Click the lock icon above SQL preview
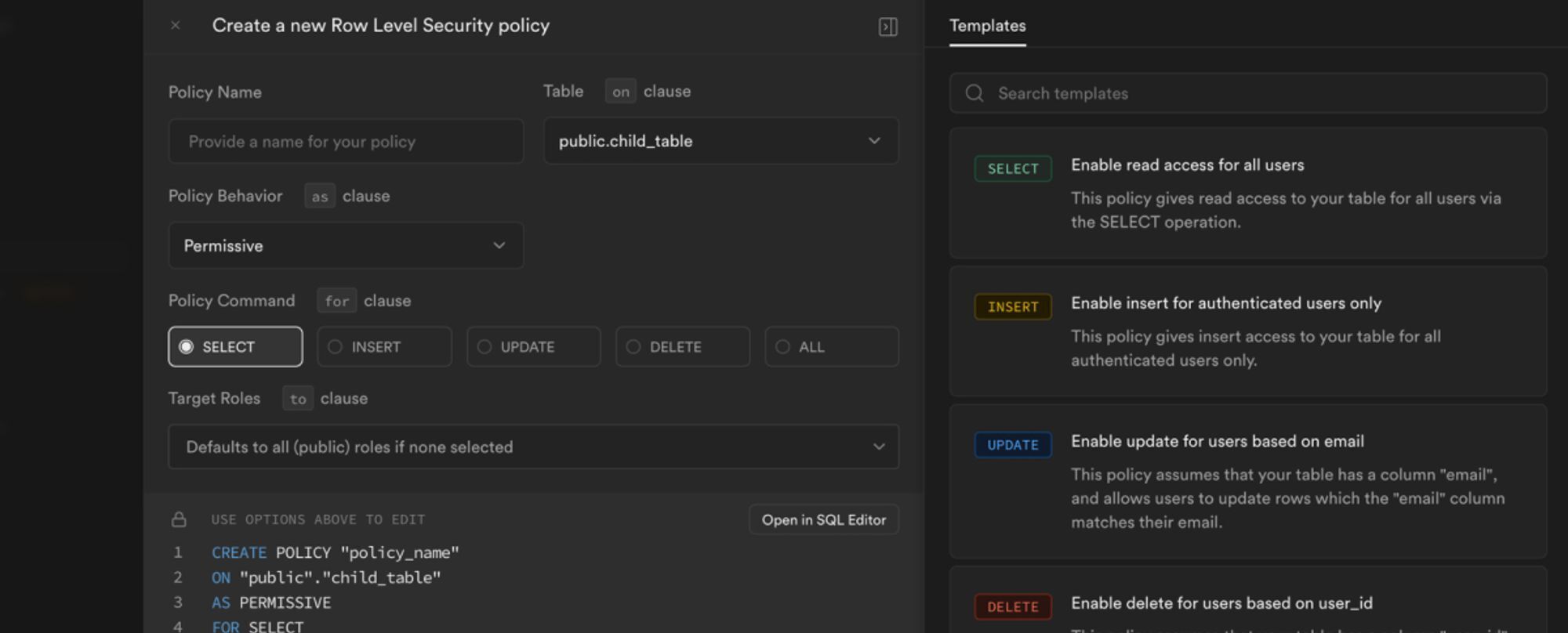This screenshot has width=1568, height=633. [179, 519]
